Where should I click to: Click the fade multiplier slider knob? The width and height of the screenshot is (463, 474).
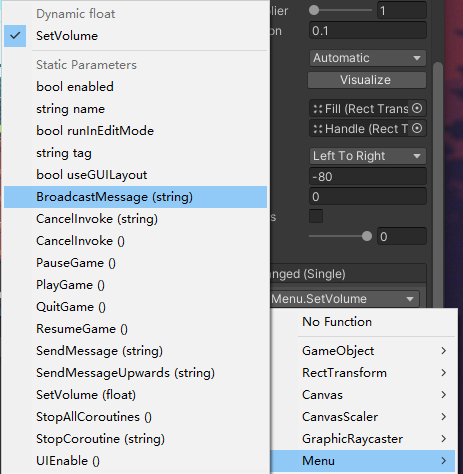[x=314, y=10]
